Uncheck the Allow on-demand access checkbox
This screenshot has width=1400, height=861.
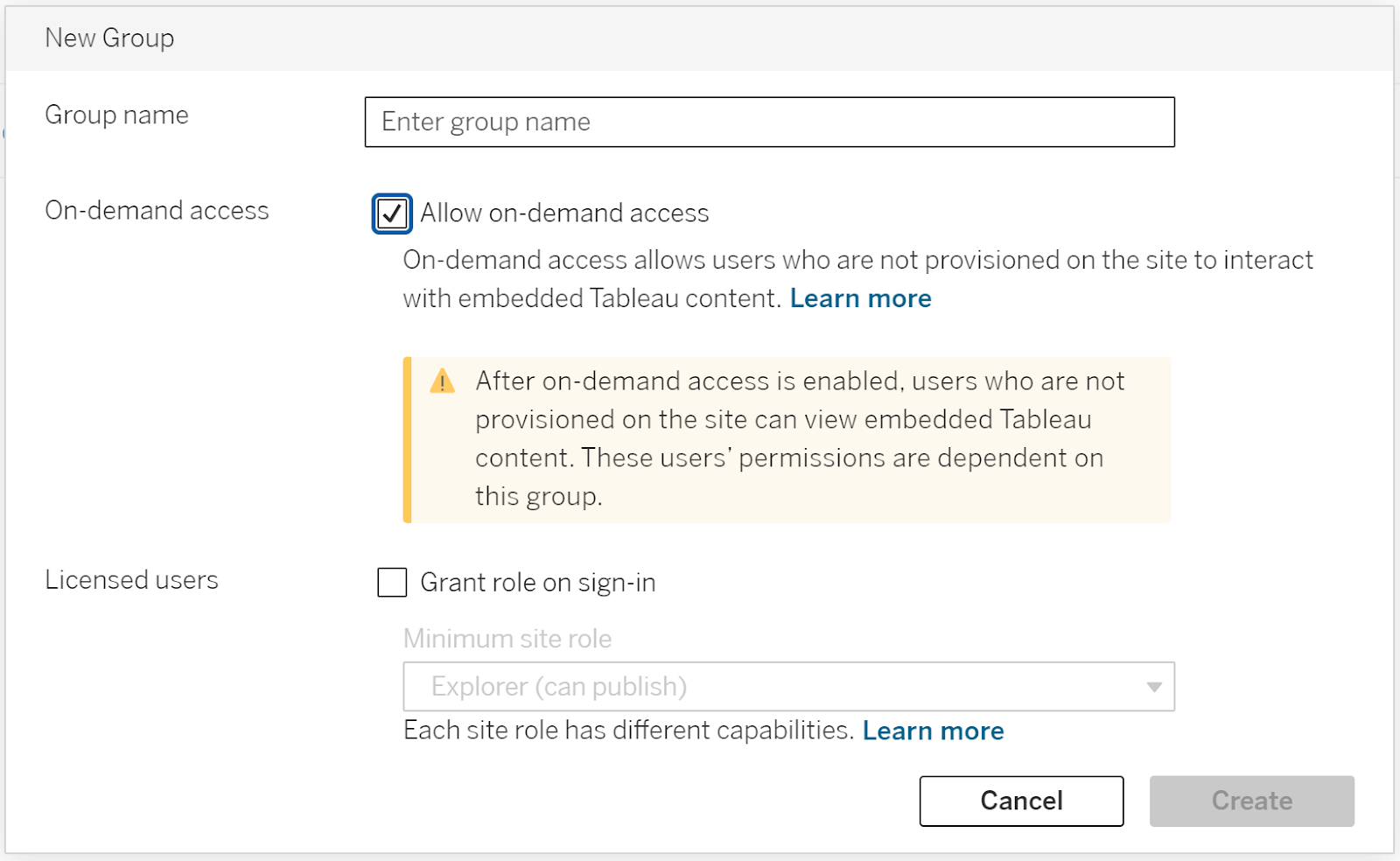(x=392, y=213)
